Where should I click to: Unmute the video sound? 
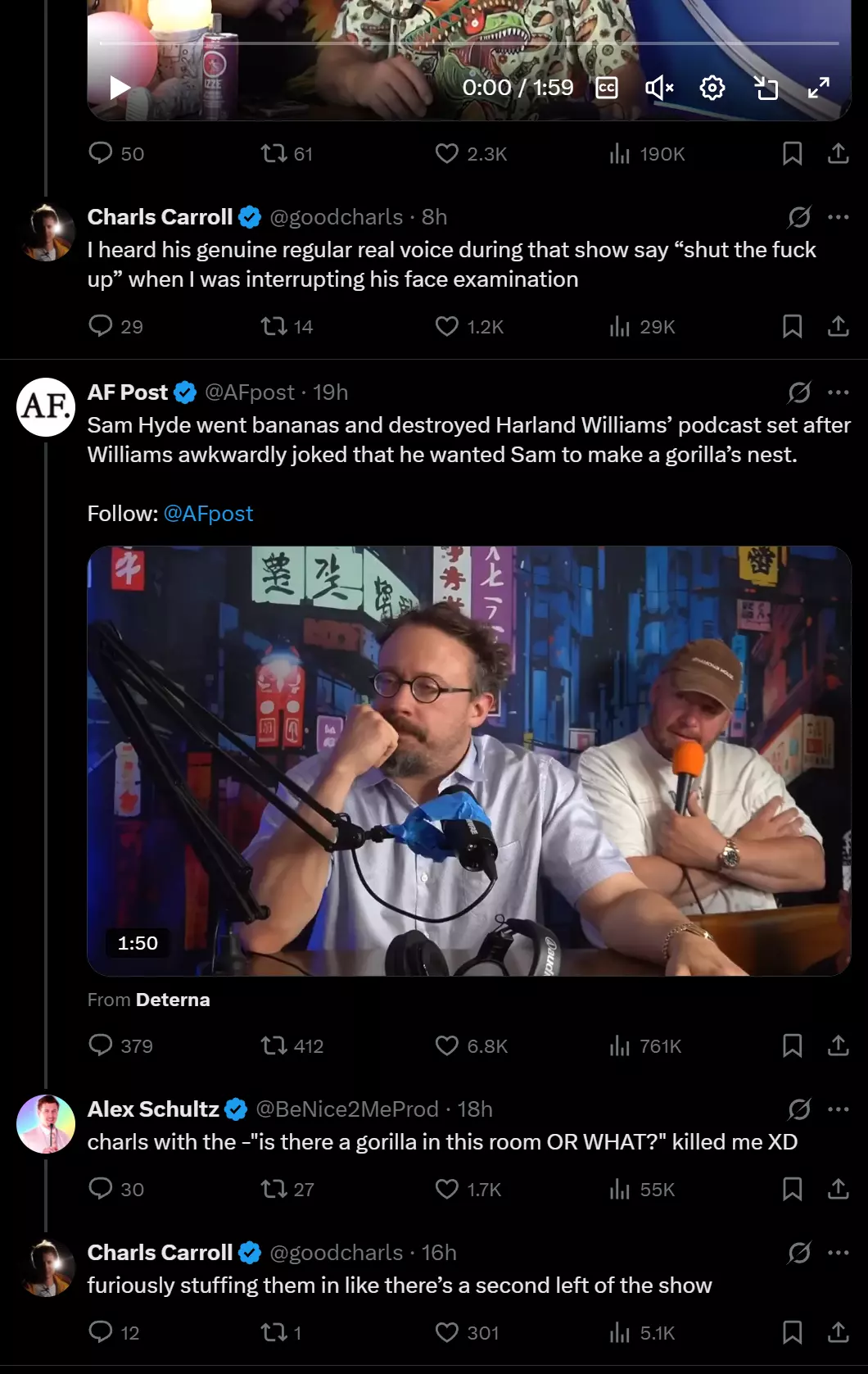click(x=659, y=88)
